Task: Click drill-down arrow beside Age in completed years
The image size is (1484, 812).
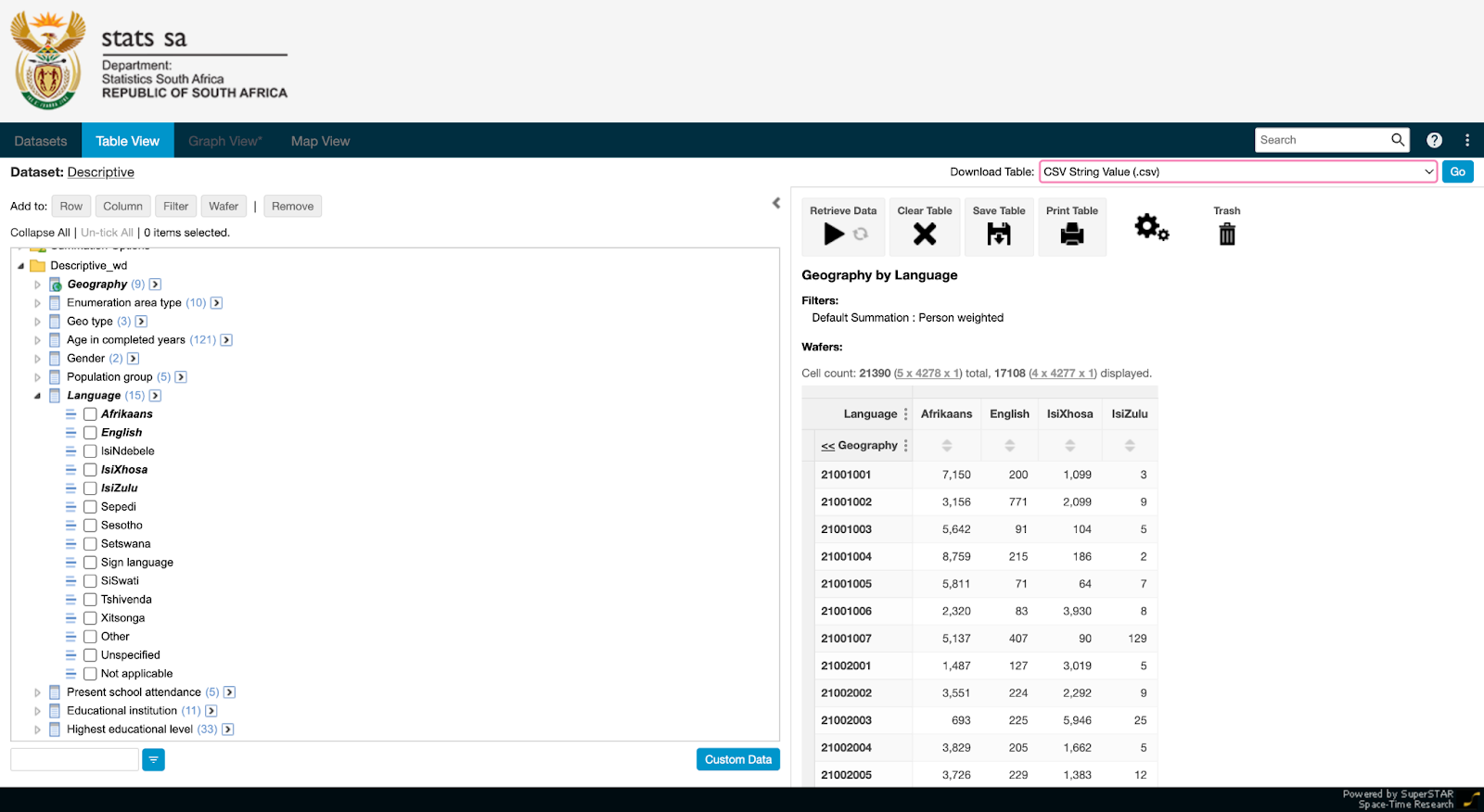Action: coord(226,340)
